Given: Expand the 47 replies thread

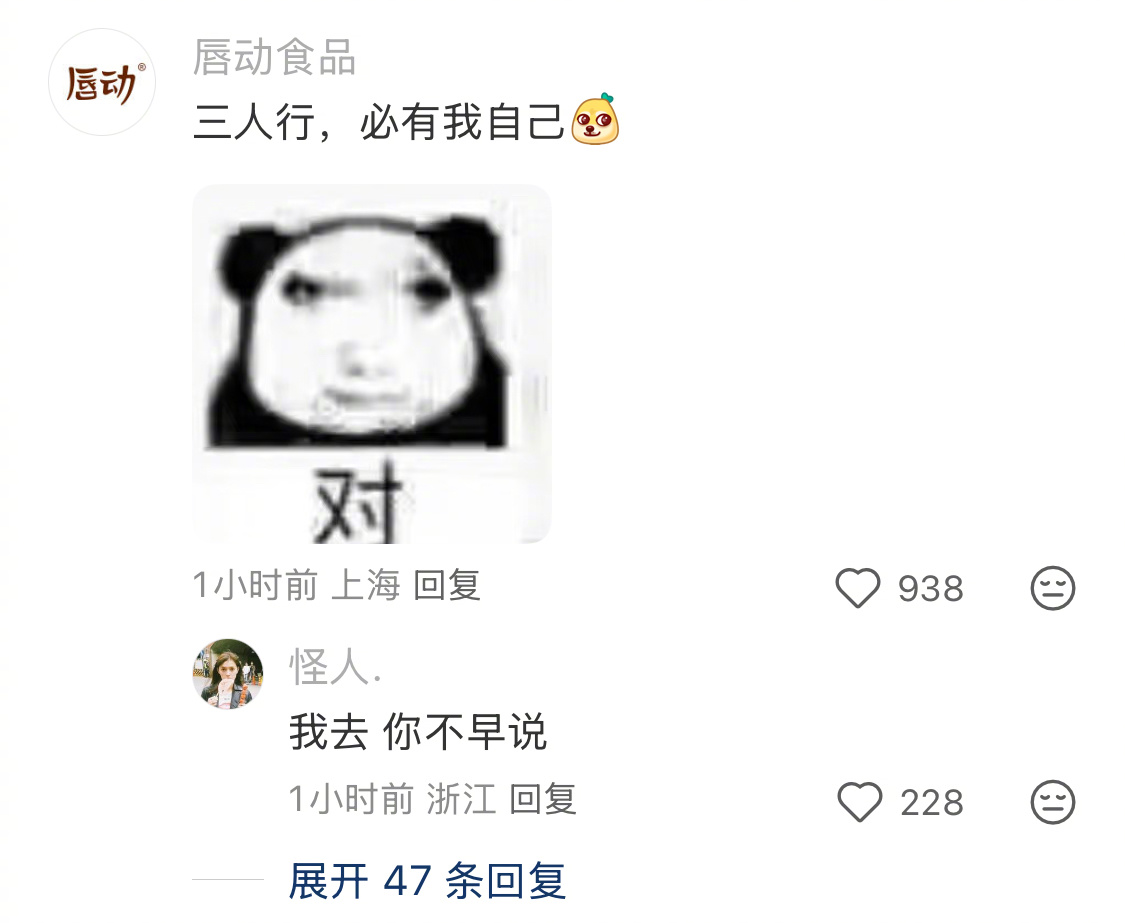Looking at the screenshot, I should click(x=427, y=881).
